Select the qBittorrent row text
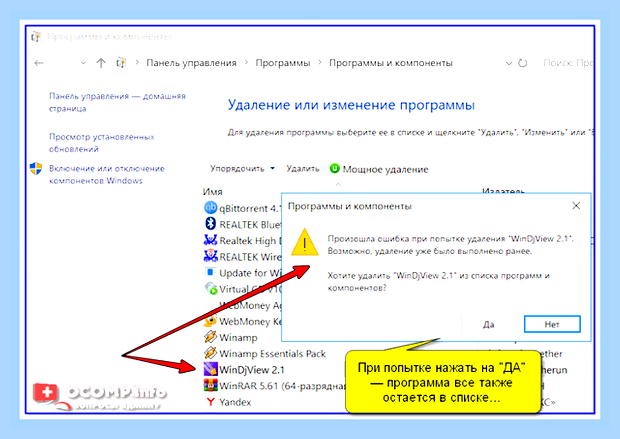Viewport: 620px width, 439px height. point(250,208)
